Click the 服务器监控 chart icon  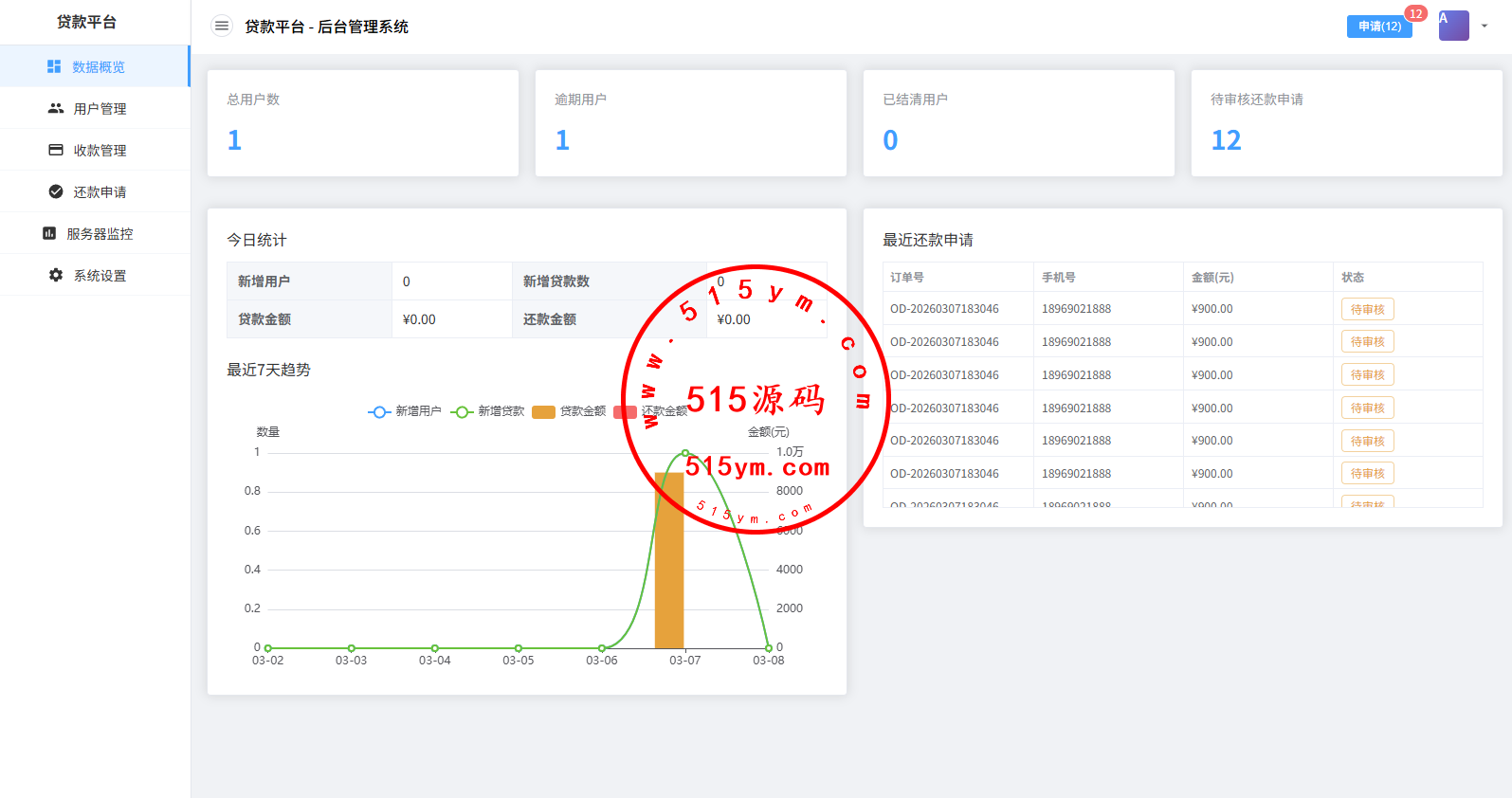(x=49, y=233)
